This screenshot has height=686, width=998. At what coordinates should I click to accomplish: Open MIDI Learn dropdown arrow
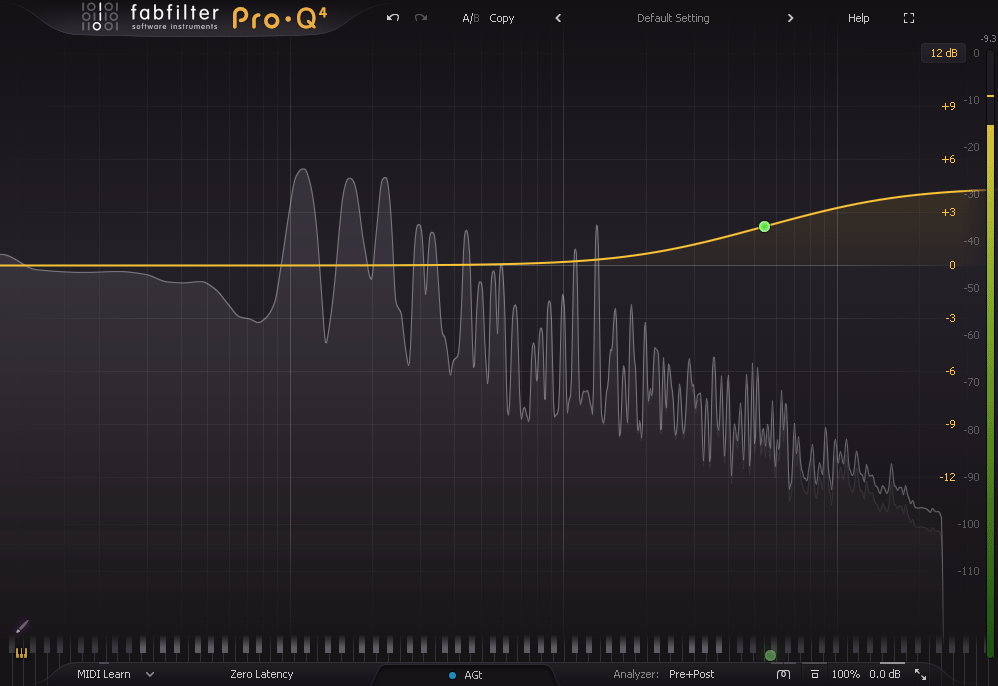click(150, 674)
